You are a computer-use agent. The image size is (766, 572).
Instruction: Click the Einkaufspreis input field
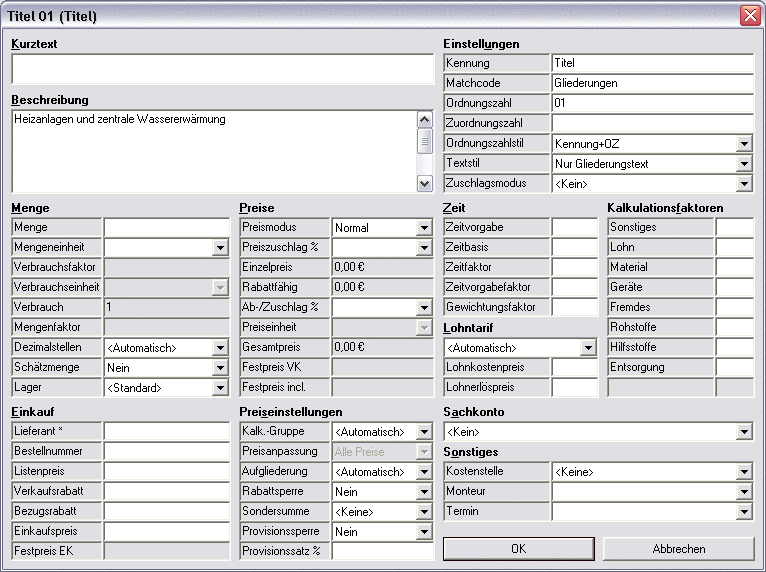167,531
